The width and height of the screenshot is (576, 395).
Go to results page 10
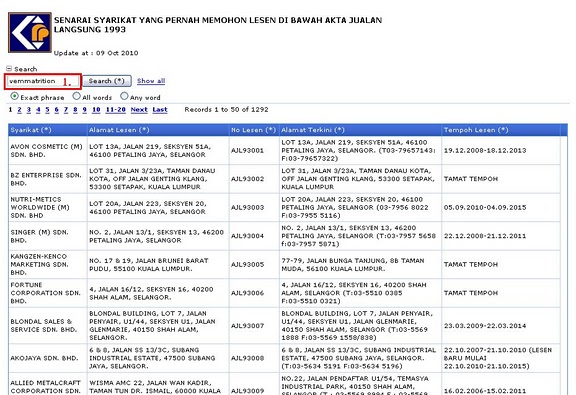(96, 109)
